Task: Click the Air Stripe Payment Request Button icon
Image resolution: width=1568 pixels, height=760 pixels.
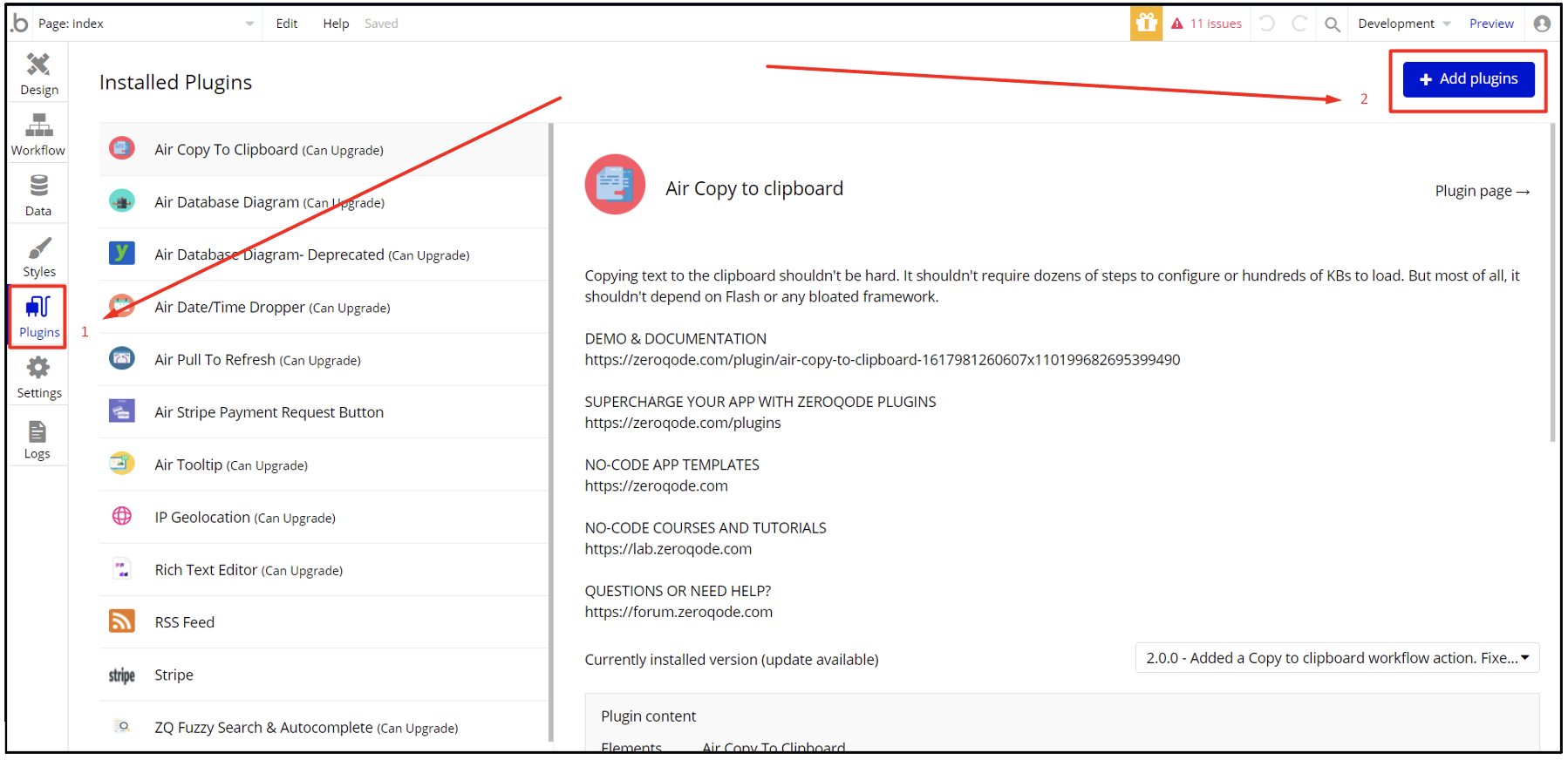Action: coord(122,411)
